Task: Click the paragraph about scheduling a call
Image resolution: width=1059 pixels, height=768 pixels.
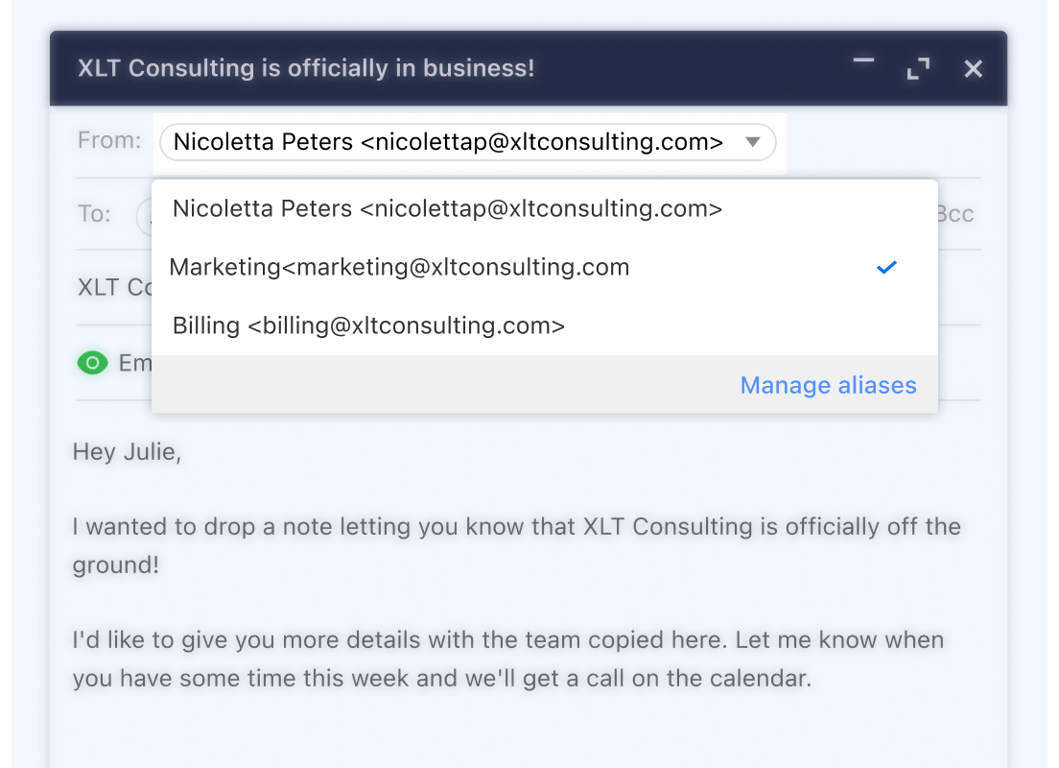Action: 508,658
